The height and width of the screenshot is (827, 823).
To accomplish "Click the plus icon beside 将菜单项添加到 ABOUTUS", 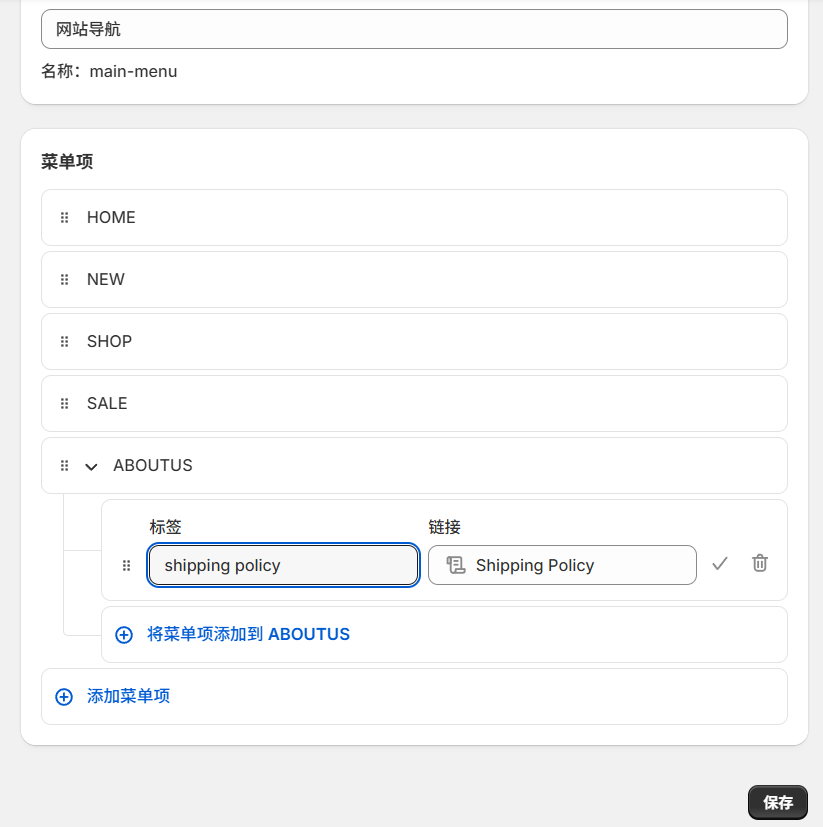I will 123,634.
